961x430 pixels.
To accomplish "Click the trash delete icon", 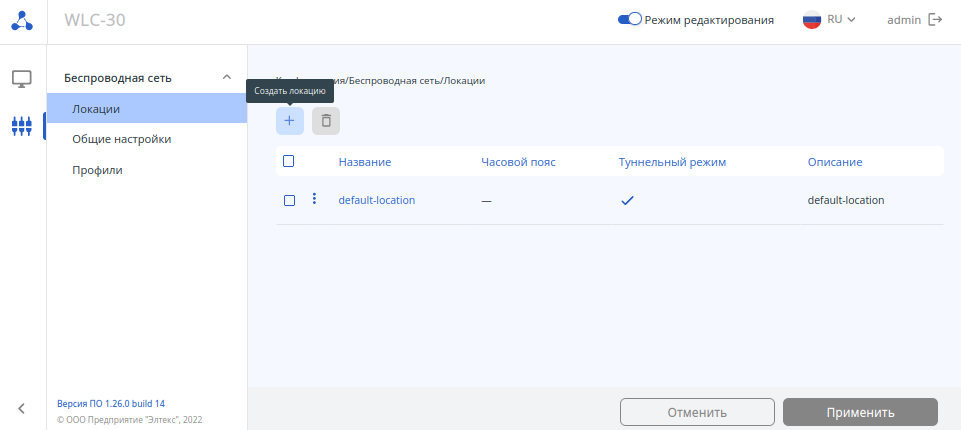I will tap(326, 121).
